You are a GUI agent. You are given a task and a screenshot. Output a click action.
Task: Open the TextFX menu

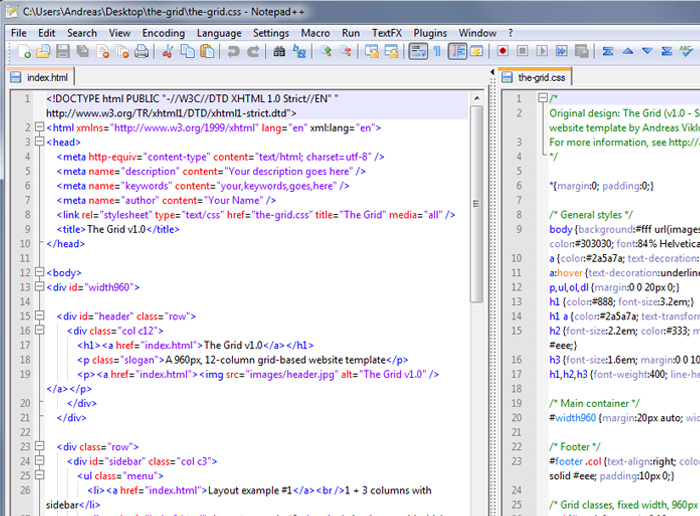click(387, 32)
